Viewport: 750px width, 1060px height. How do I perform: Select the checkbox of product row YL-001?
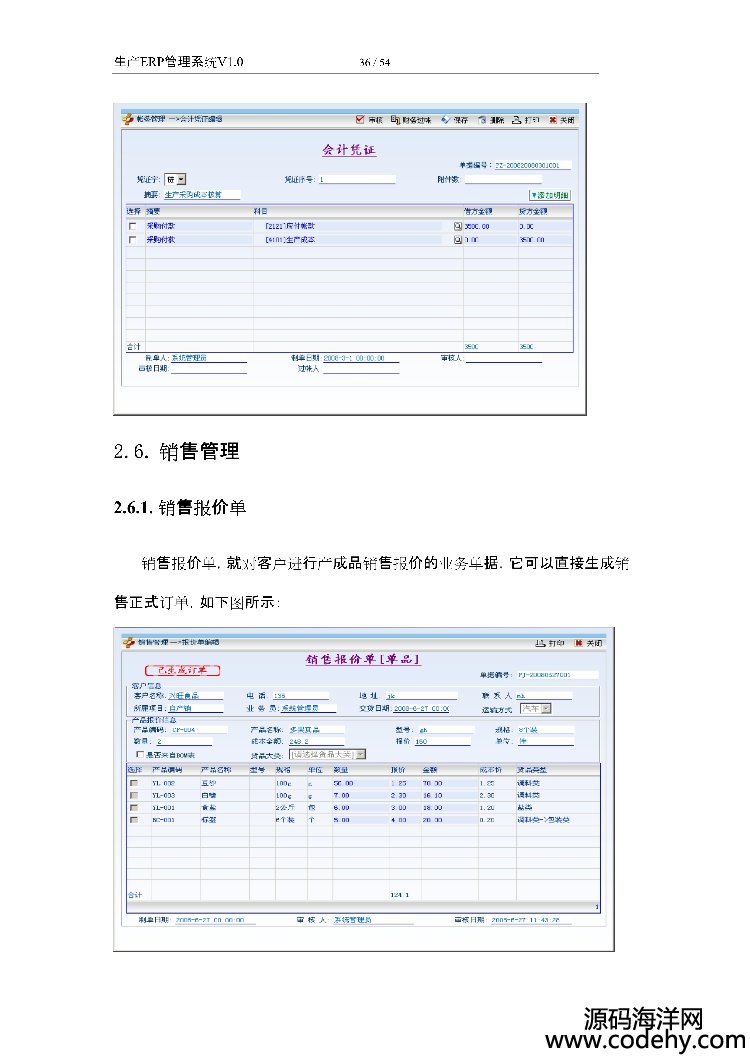(134, 808)
